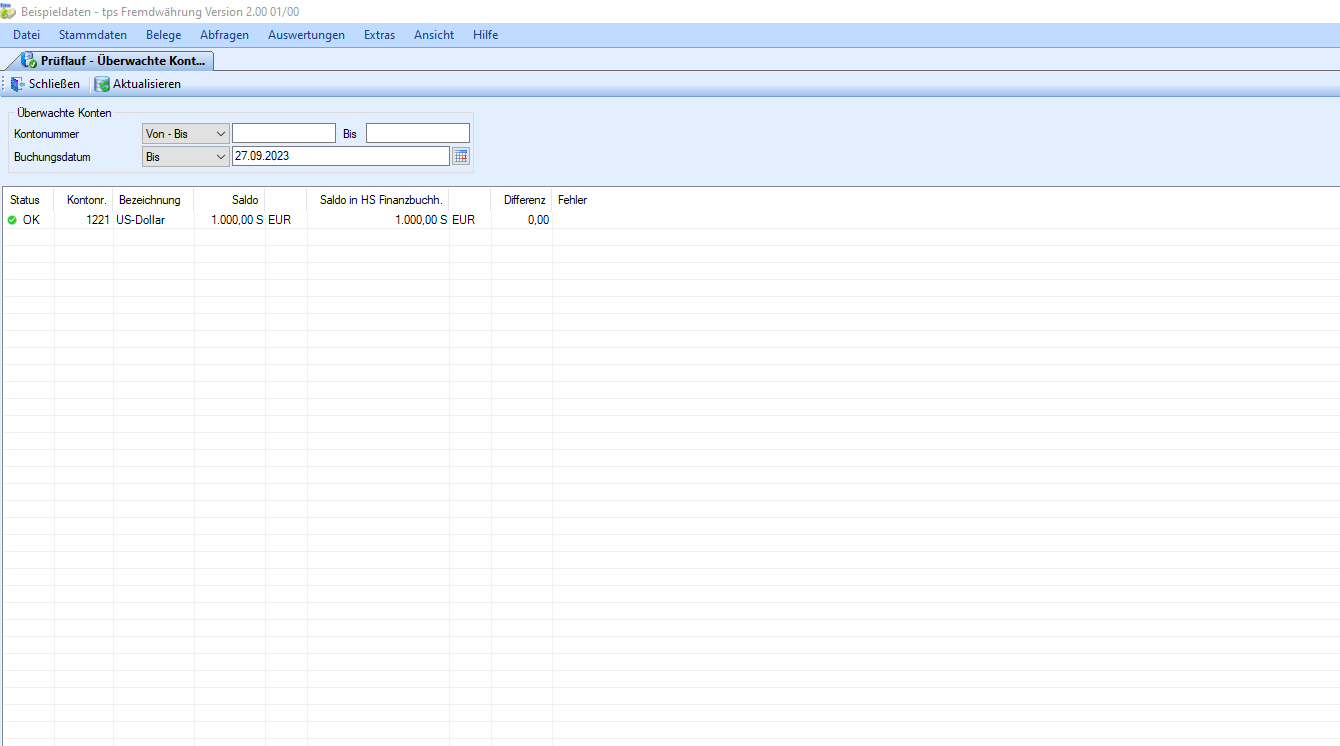Click the Aktualisieren refresh icon
Image resolution: width=1340 pixels, height=746 pixels.
[x=102, y=84]
